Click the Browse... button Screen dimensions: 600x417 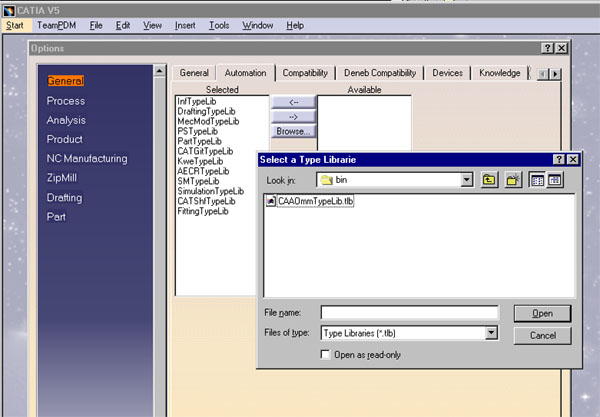pyautogui.click(x=293, y=131)
